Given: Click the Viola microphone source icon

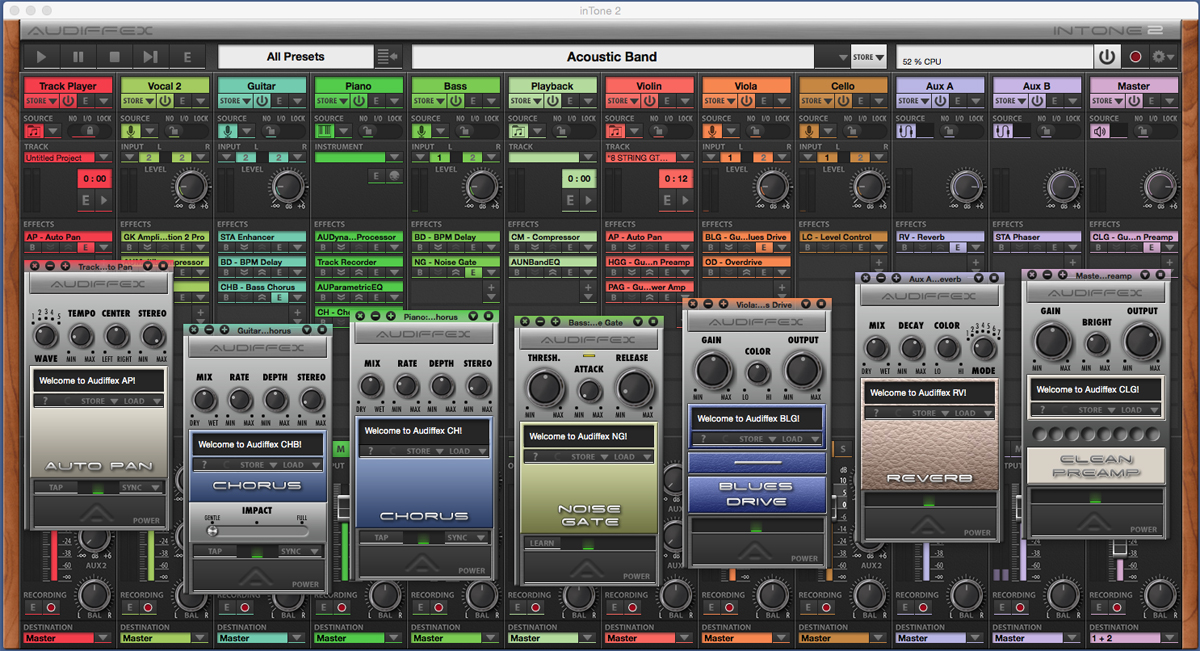Looking at the screenshot, I should (712, 131).
